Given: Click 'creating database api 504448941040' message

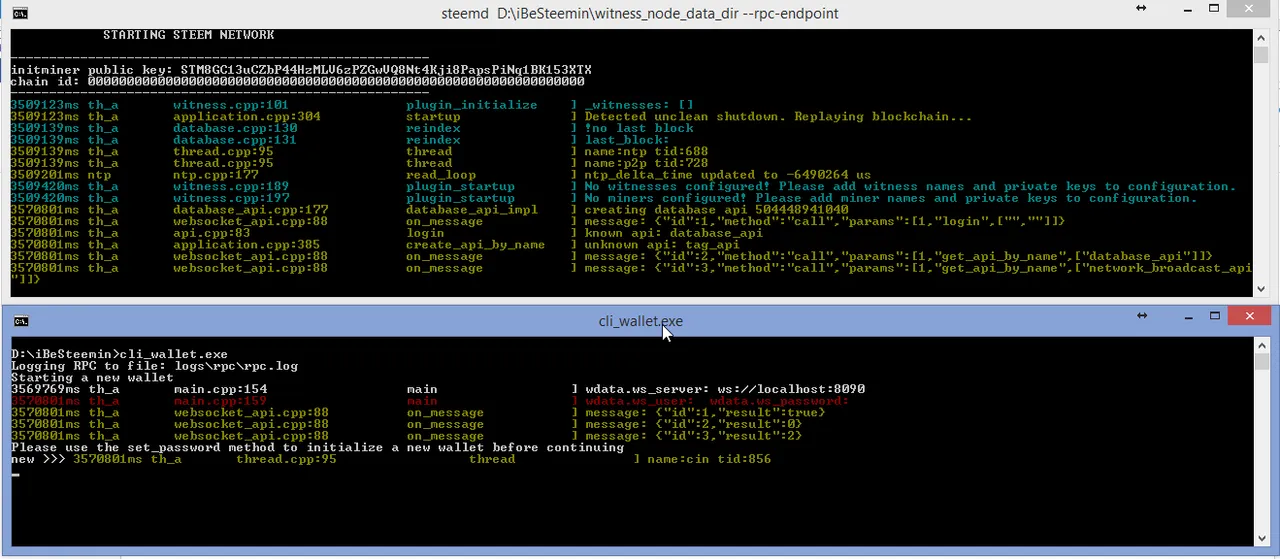Looking at the screenshot, I should click(x=716, y=210).
